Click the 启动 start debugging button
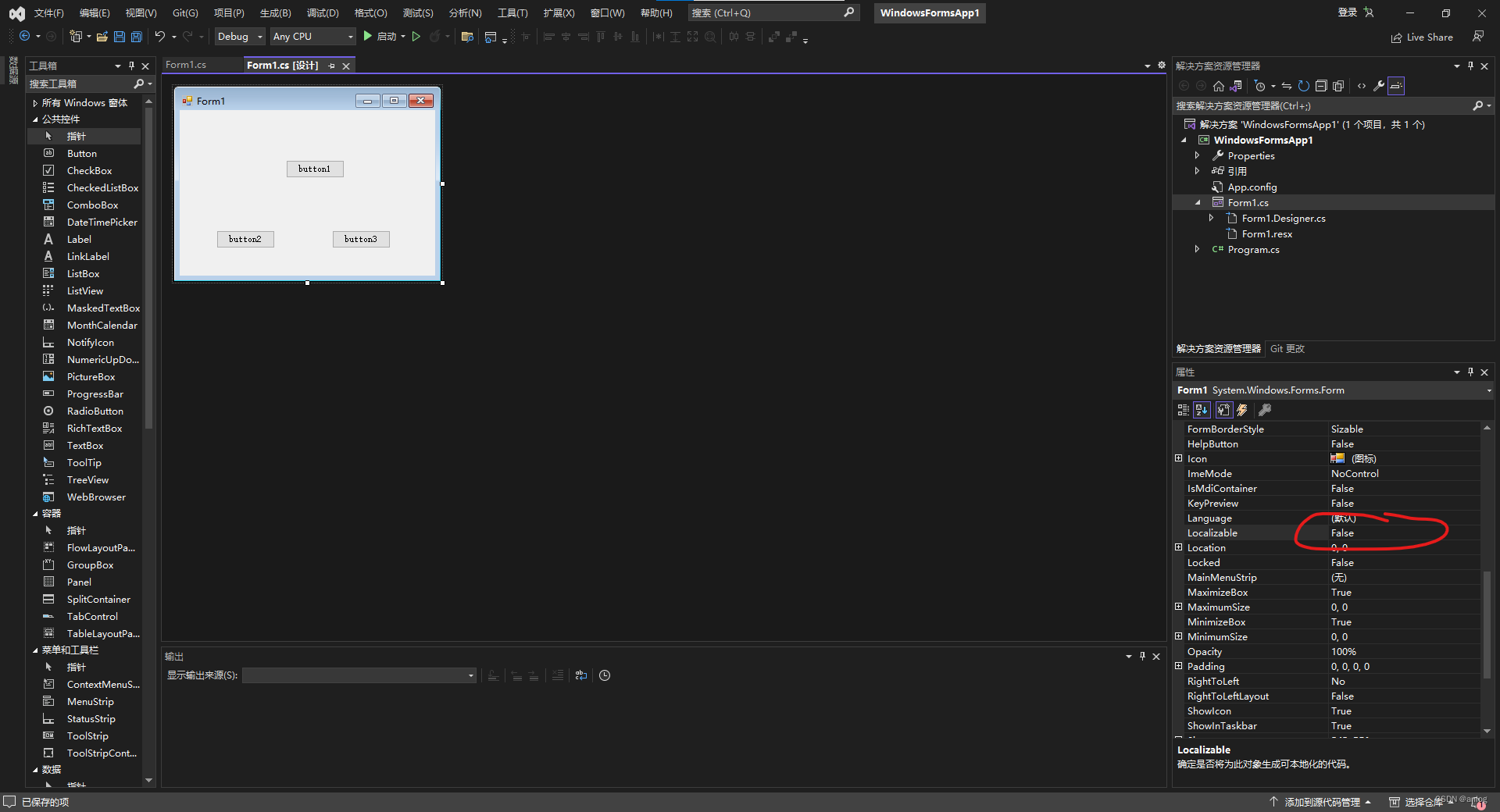 (x=380, y=37)
